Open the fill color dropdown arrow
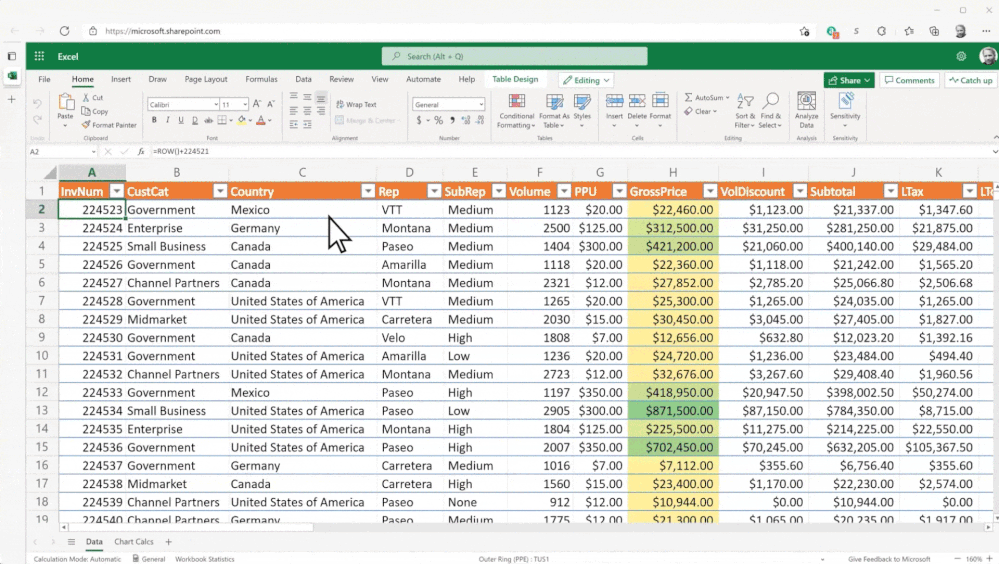 (x=250, y=120)
